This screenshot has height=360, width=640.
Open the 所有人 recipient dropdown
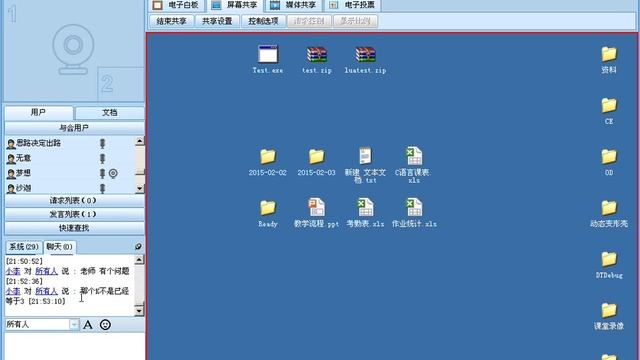[74, 324]
